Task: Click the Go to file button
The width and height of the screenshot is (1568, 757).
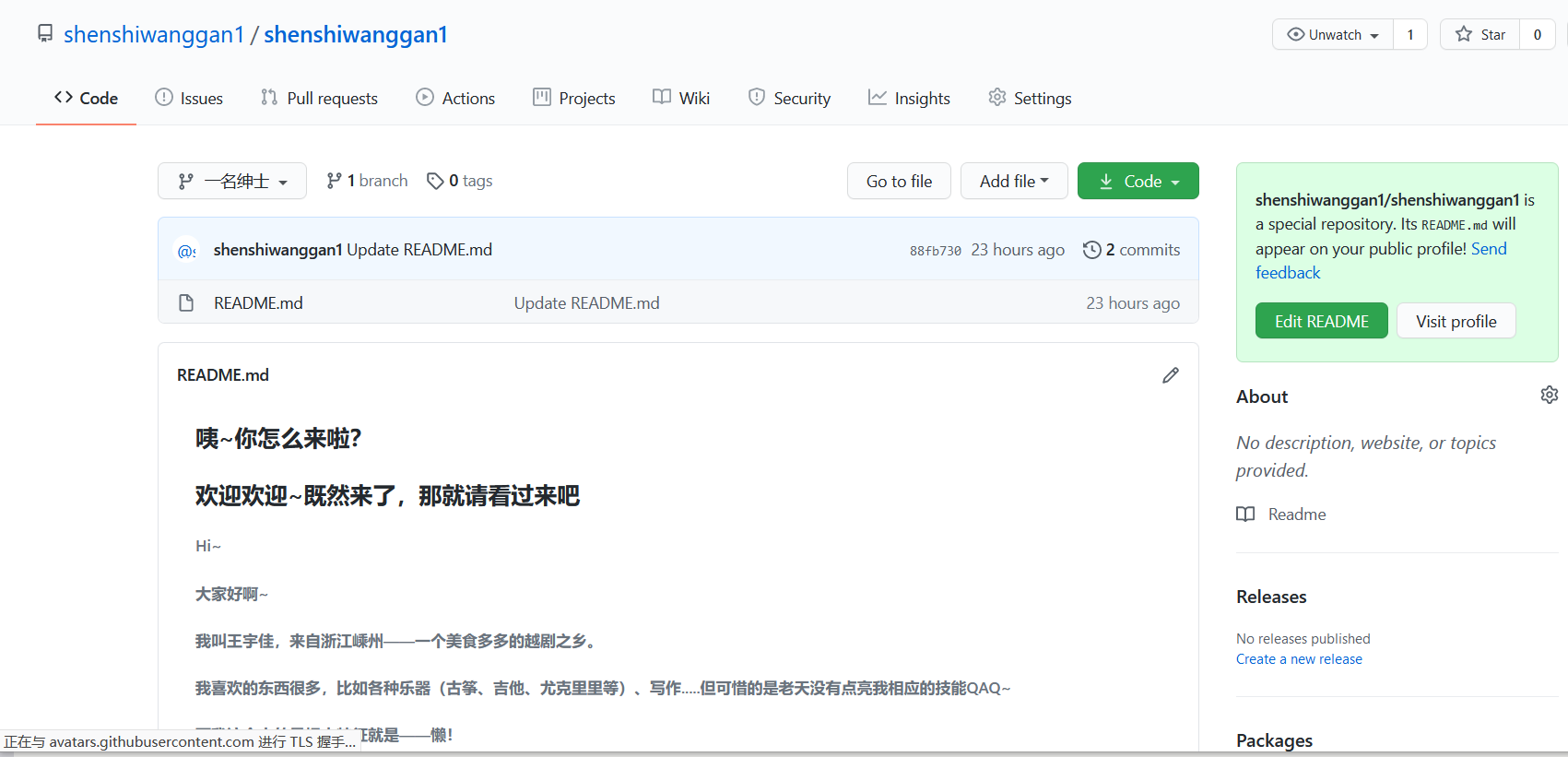Action: pyautogui.click(x=899, y=181)
